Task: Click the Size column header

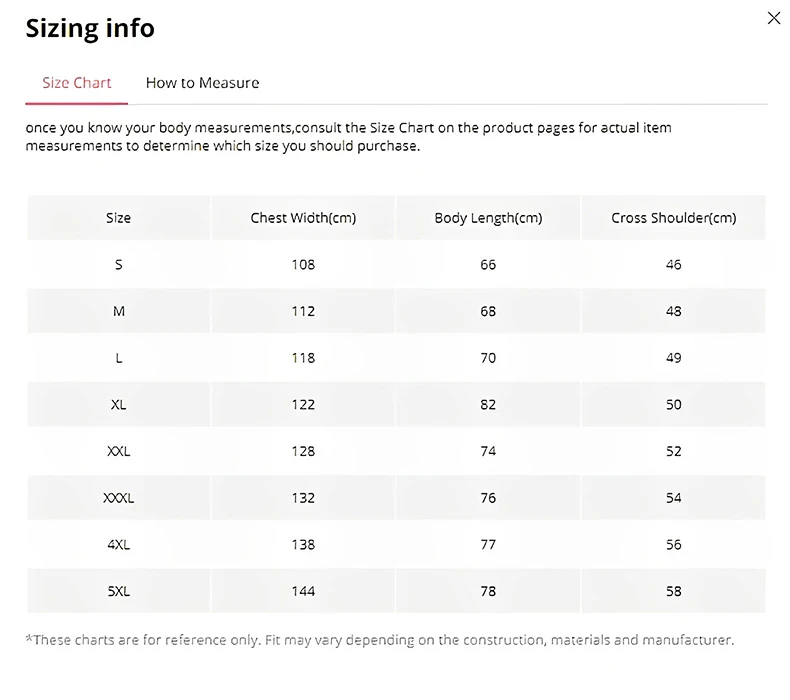Action: (x=118, y=218)
